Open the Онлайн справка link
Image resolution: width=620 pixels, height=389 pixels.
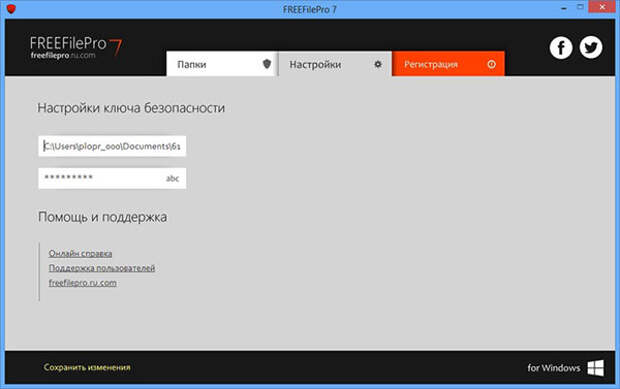point(80,253)
